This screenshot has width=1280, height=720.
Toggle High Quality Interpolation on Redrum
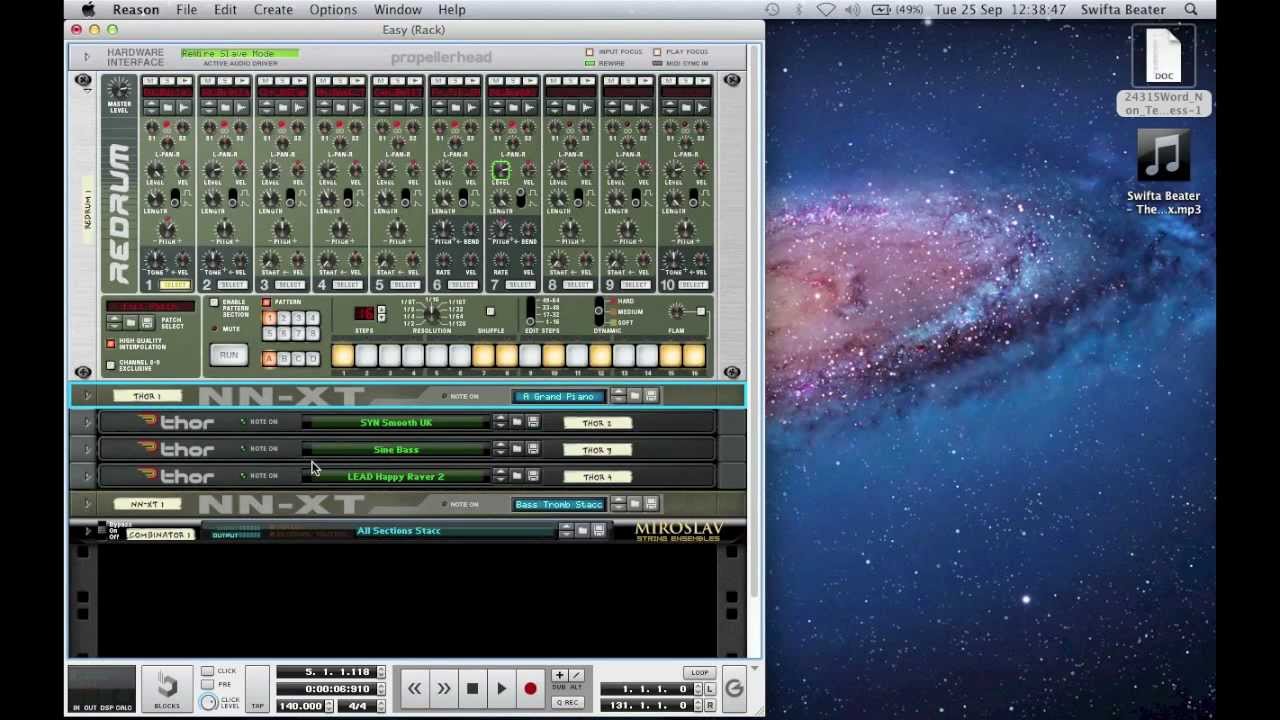pos(111,344)
